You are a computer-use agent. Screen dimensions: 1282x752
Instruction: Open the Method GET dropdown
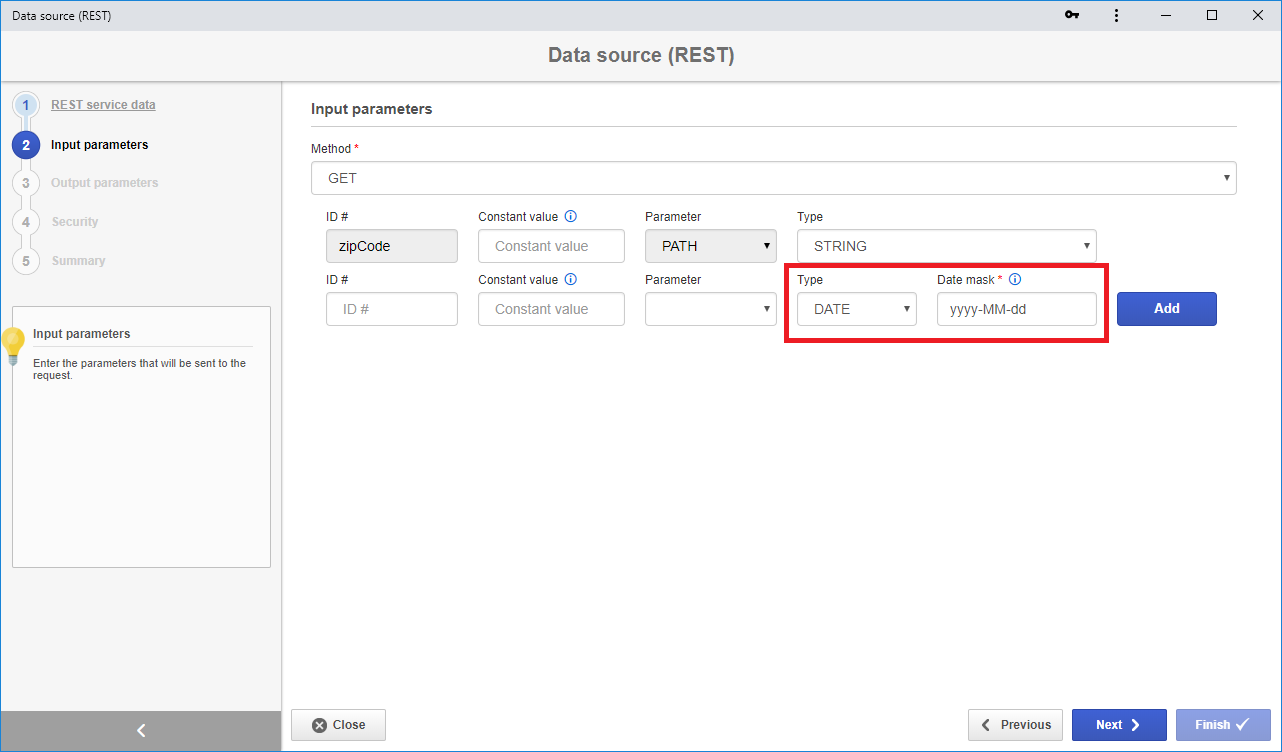pyautogui.click(x=774, y=178)
